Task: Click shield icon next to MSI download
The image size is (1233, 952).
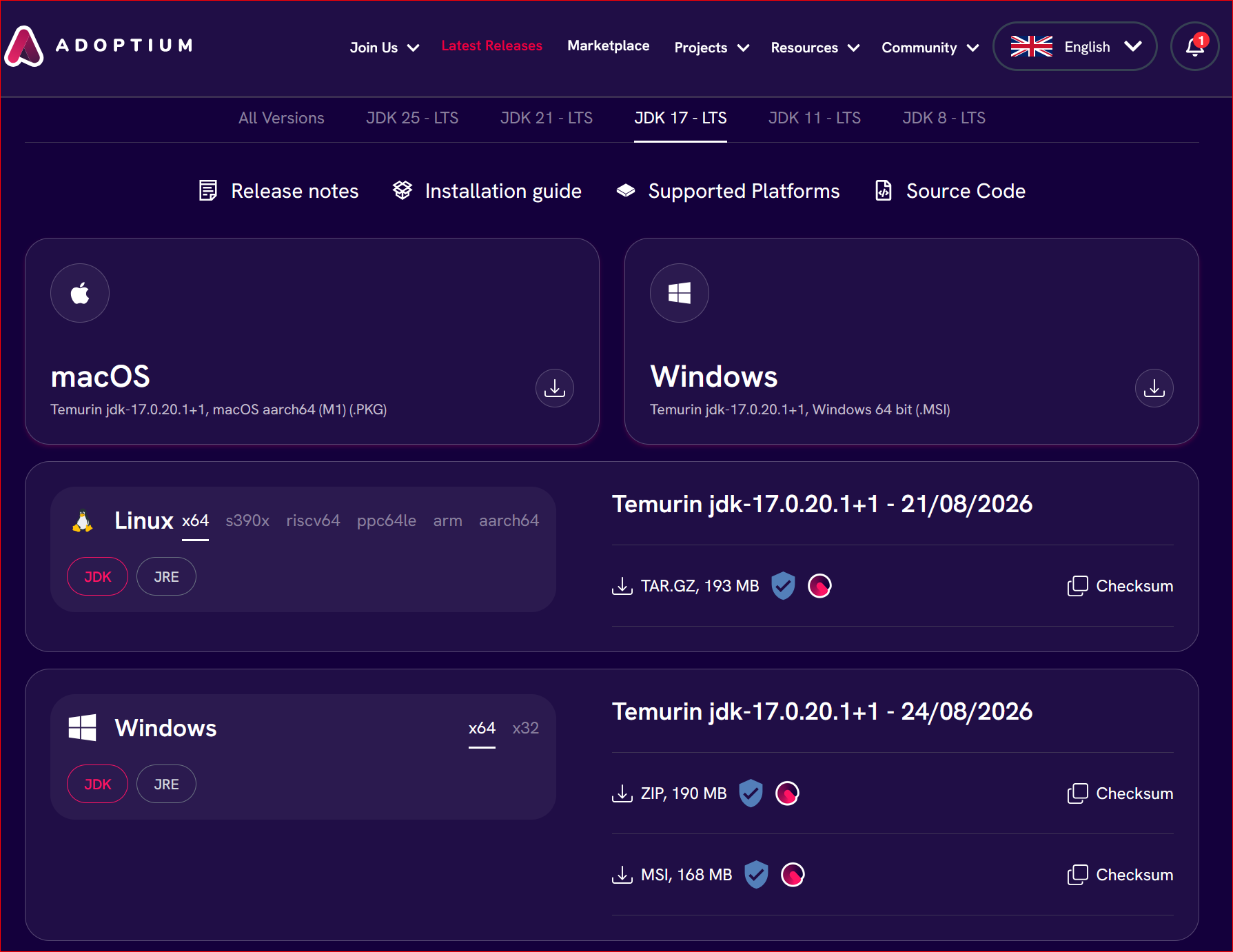Action: coord(756,875)
